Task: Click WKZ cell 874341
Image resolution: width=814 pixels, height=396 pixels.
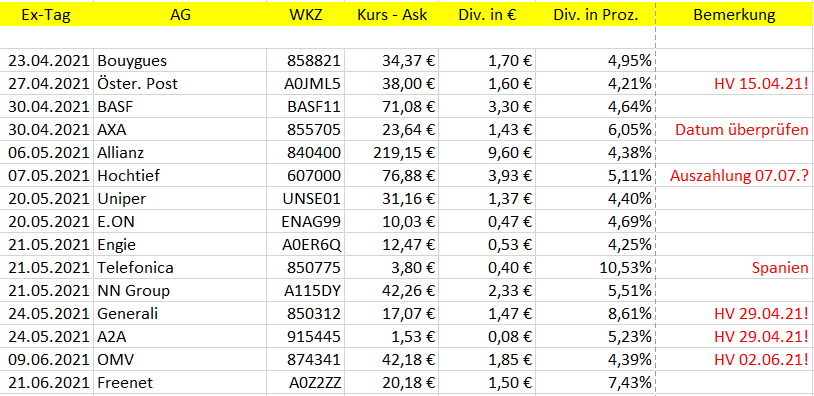Action: point(306,359)
